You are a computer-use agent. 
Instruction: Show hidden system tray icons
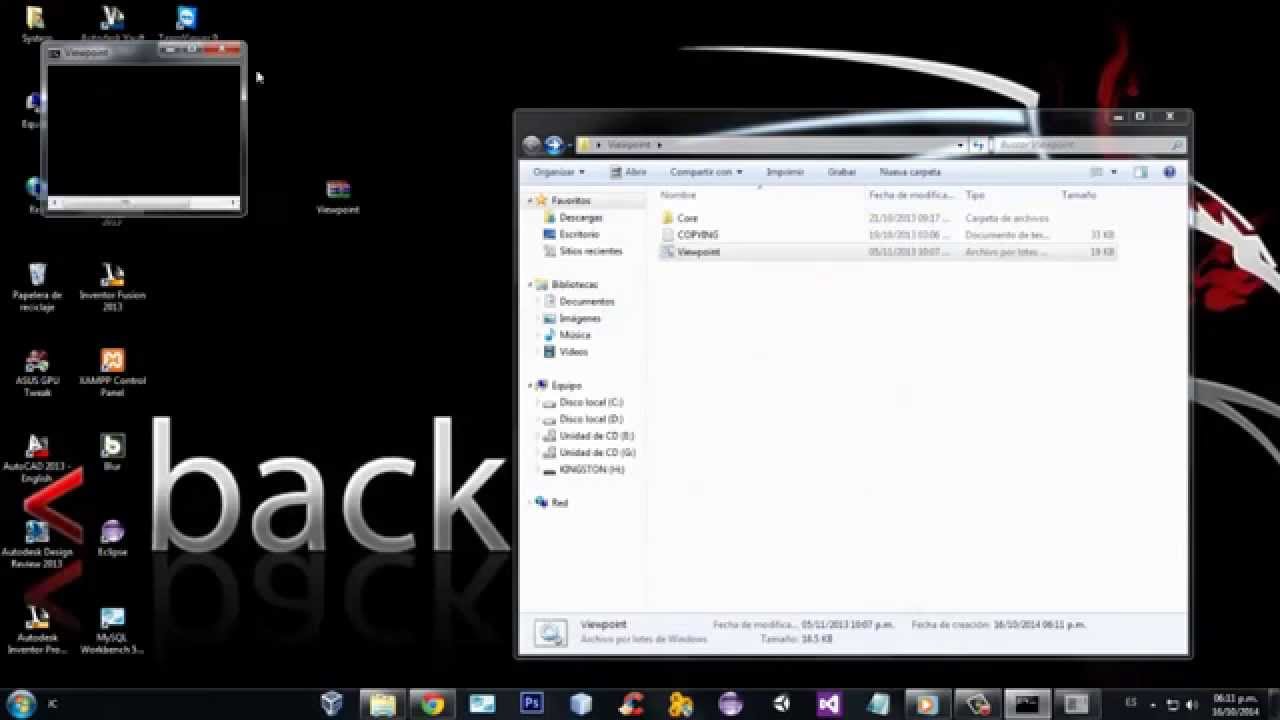tap(1154, 704)
